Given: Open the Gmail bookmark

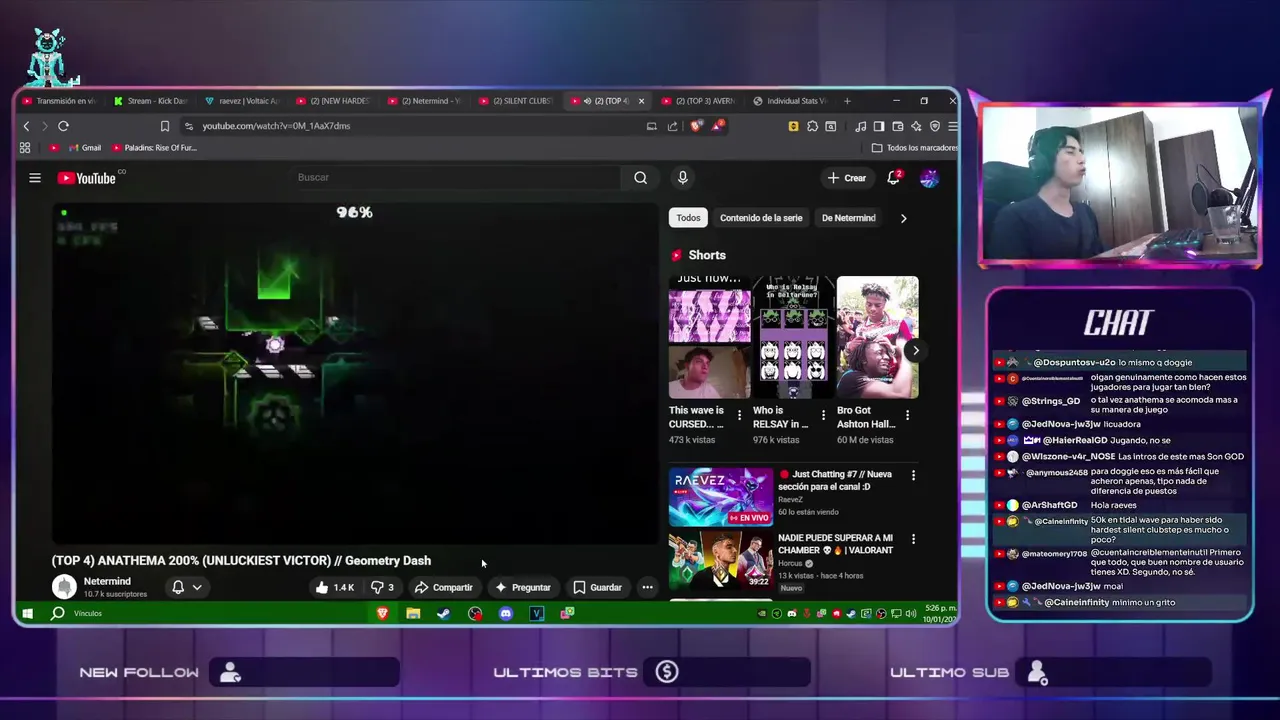Looking at the screenshot, I should [x=84, y=148].
